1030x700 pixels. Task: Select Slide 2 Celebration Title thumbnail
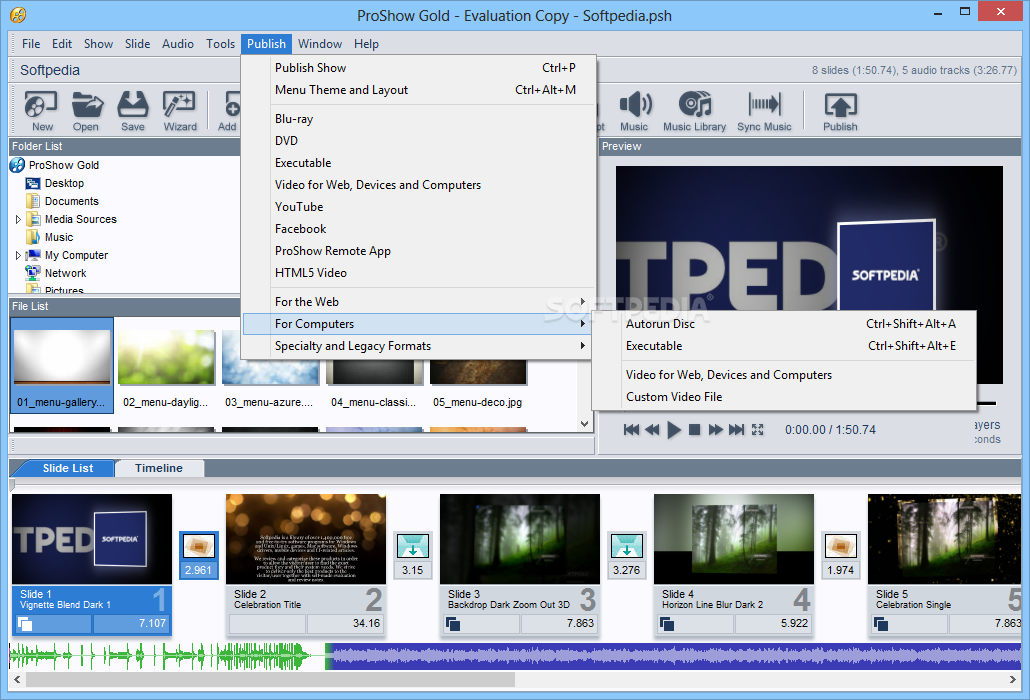[305, 539]
